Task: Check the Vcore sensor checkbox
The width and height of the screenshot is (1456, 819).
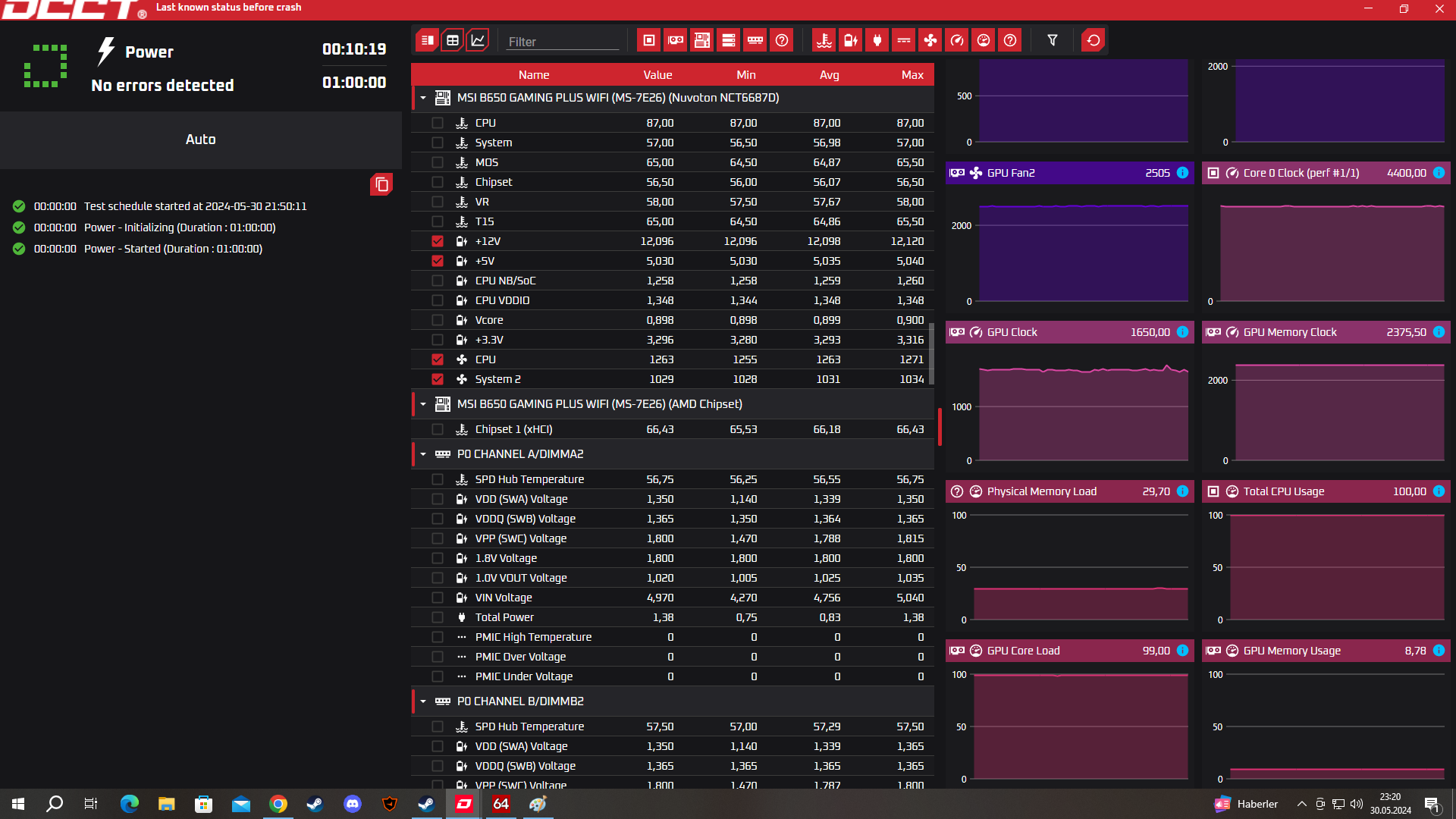Action: (x=438, y=320)
